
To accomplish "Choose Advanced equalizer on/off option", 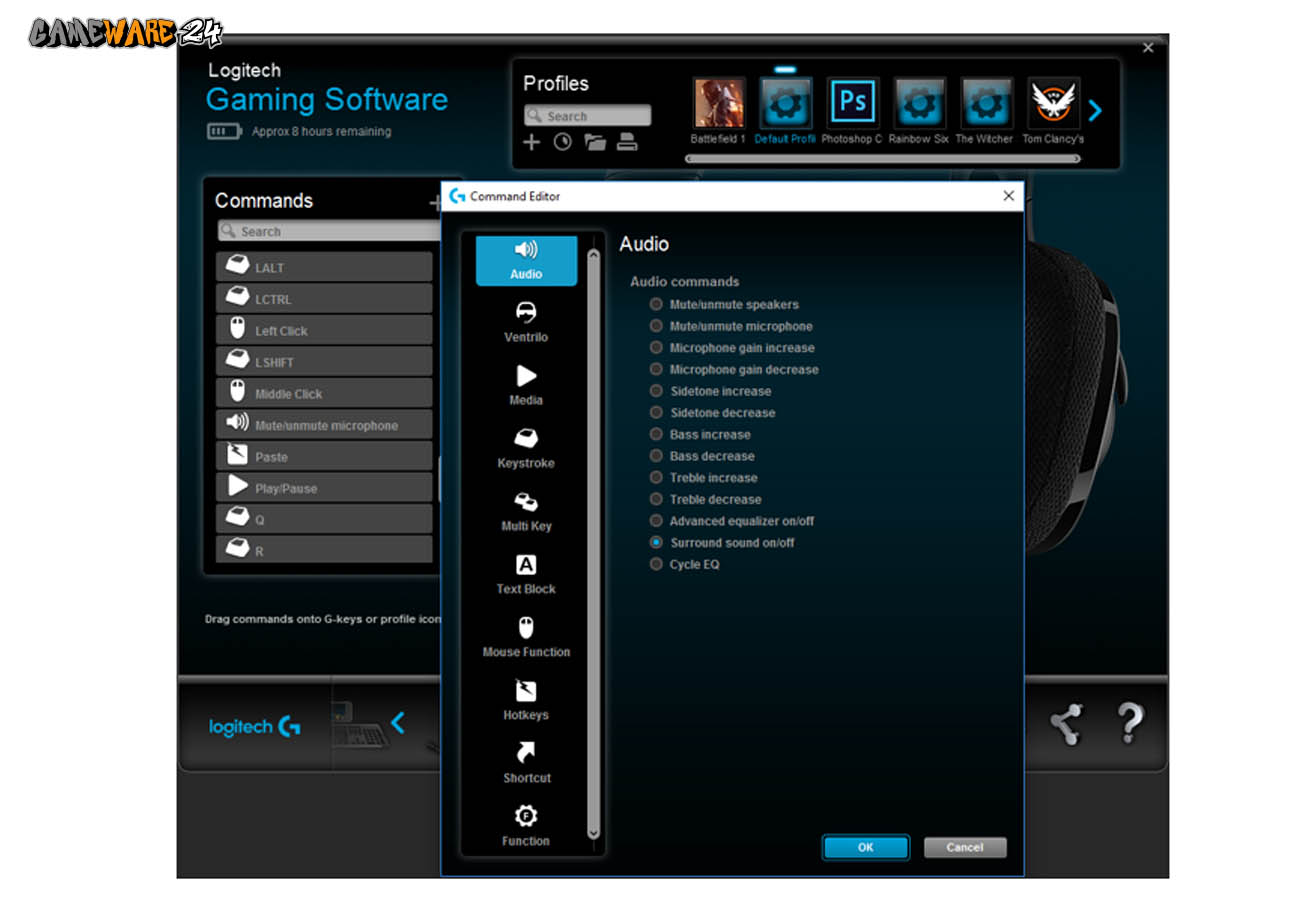I will 656,521.
